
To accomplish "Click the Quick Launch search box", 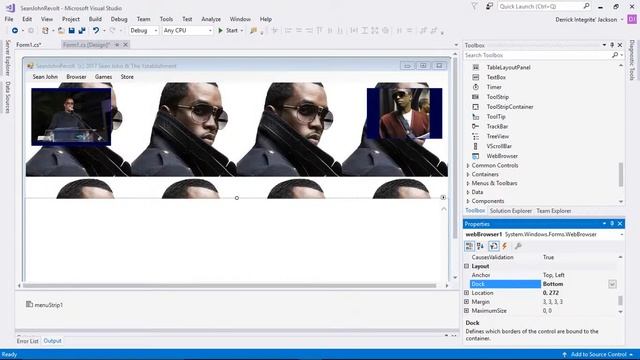I will click(x=544, y=7).
